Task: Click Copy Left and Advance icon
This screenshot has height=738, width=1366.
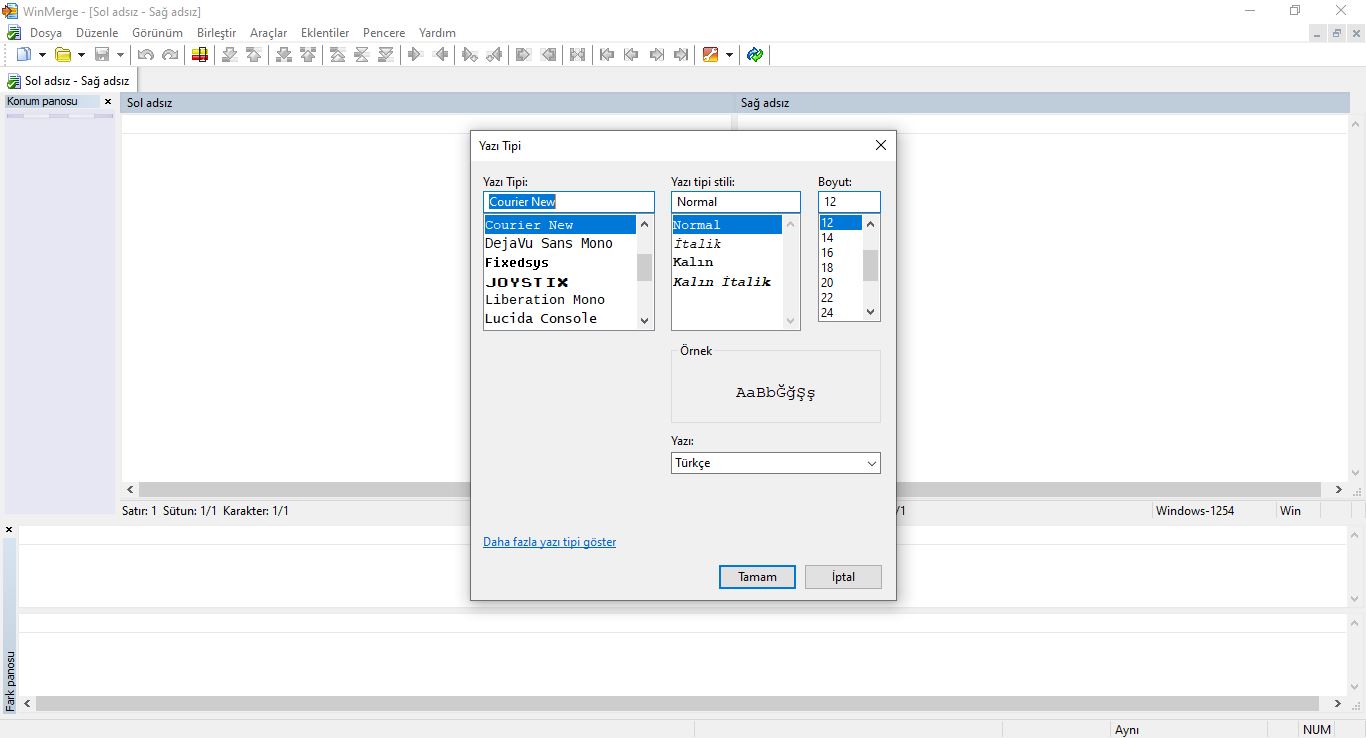Action: coord(493,55)
